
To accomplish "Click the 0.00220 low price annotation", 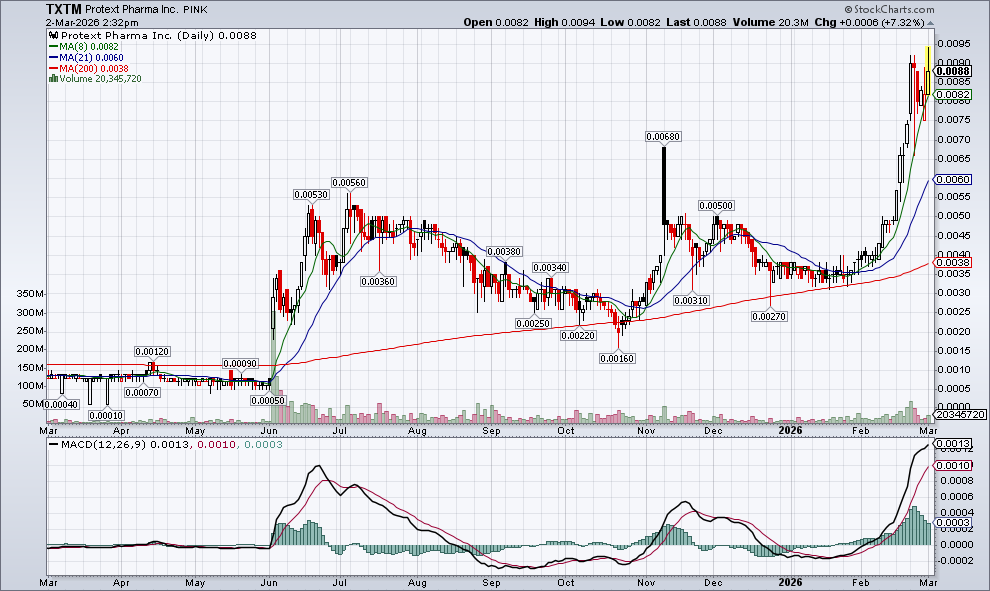I will point(578,335).
